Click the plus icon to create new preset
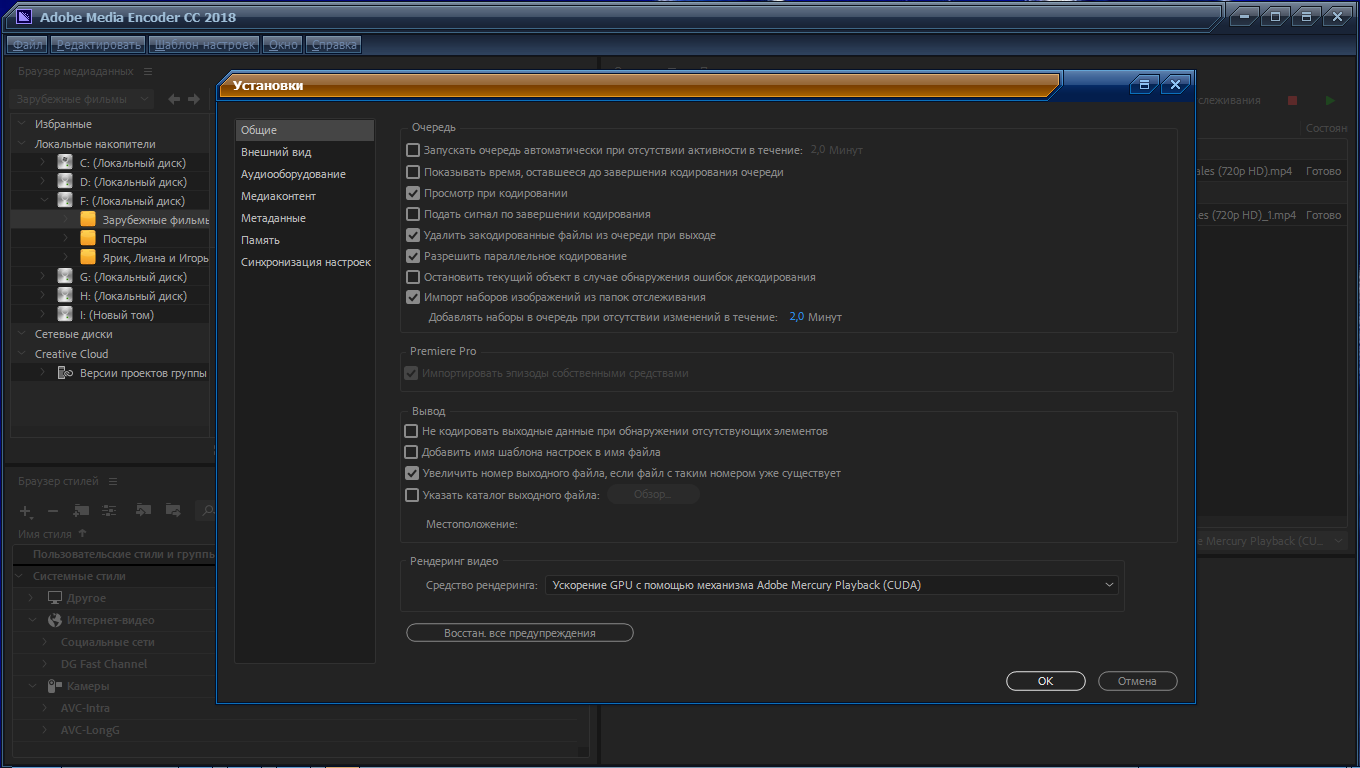 [27, 511]
